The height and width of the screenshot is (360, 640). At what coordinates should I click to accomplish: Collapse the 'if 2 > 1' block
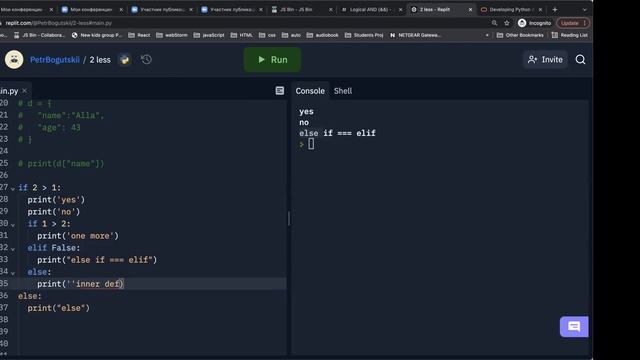coord(13,189)
